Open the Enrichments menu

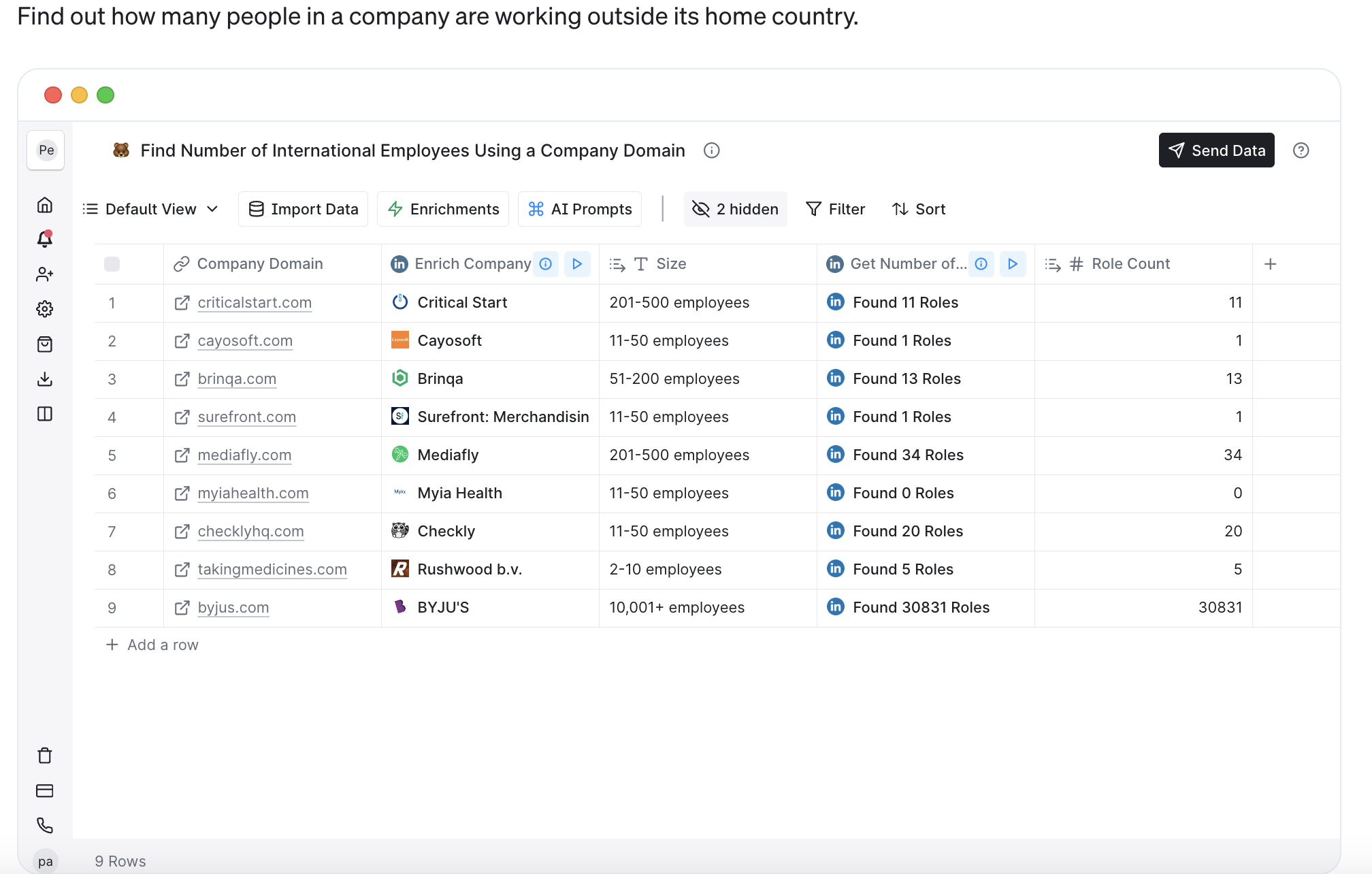(443, 209)
